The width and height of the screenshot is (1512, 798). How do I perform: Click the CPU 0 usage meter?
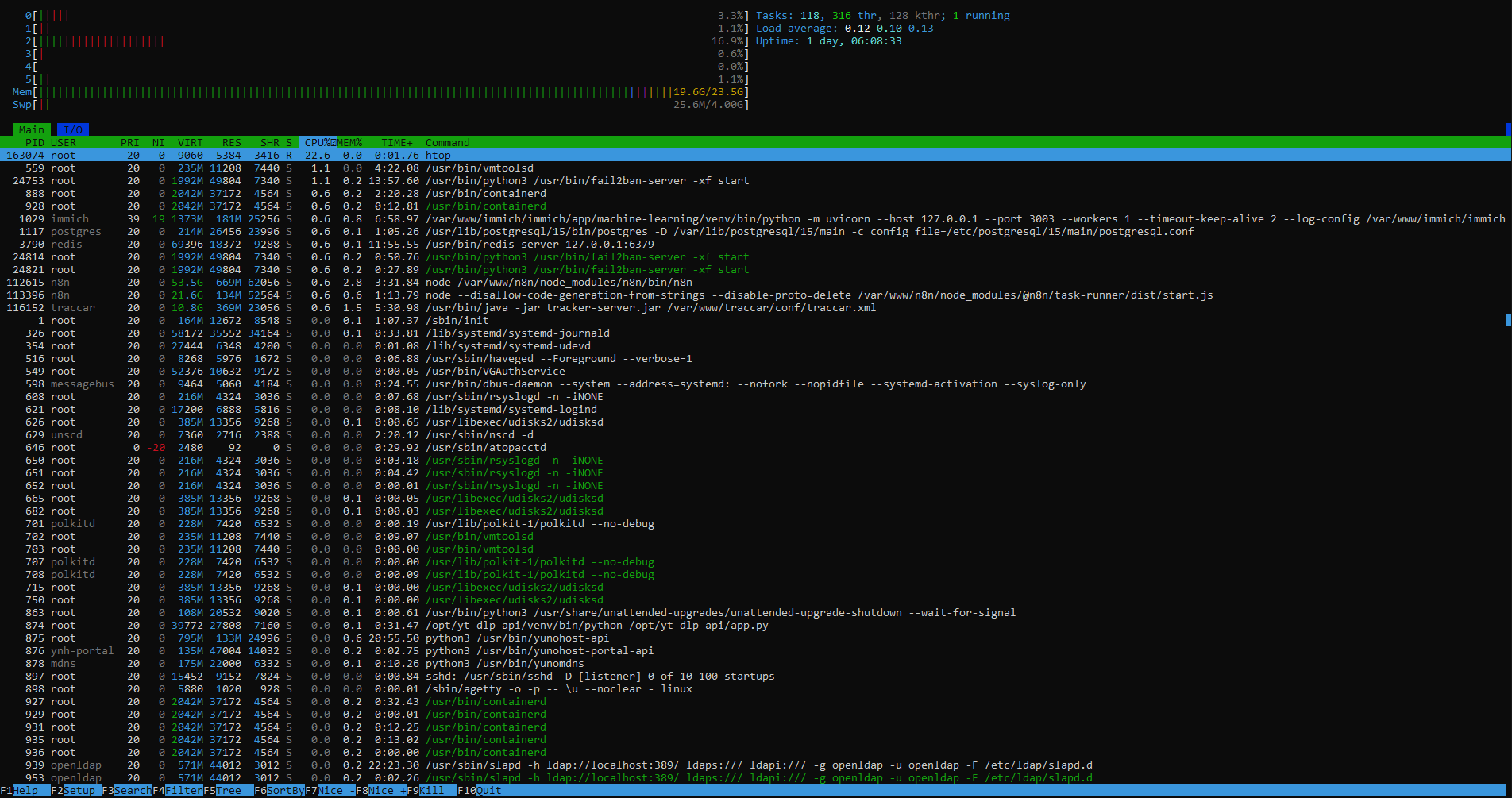tap(388, 16)
